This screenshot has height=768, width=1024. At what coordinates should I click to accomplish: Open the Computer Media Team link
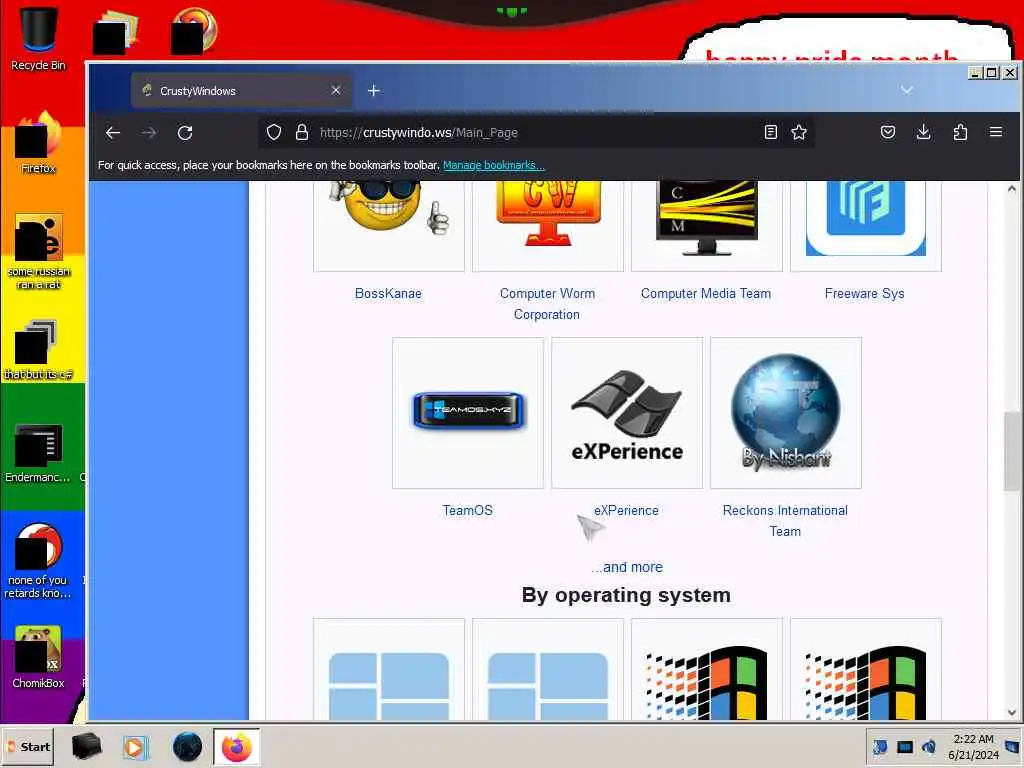[706, 293]
